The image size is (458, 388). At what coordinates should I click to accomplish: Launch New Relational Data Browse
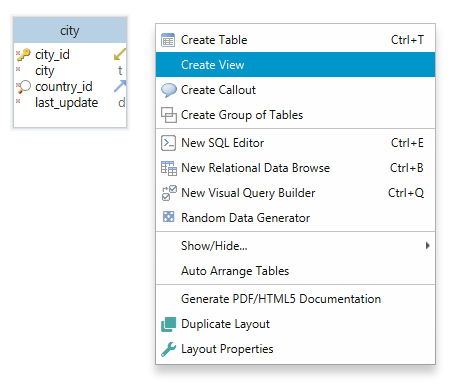(295, 168)
